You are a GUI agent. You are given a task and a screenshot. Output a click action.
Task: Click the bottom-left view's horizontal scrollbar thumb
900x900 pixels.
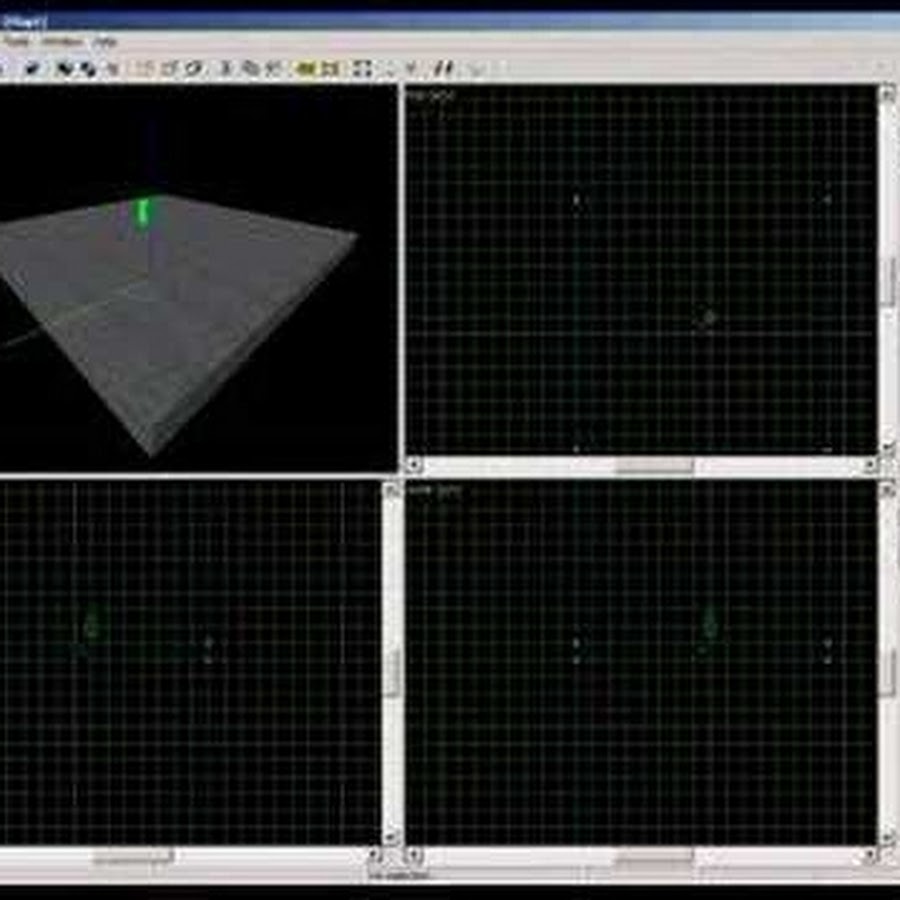(133, 856)
